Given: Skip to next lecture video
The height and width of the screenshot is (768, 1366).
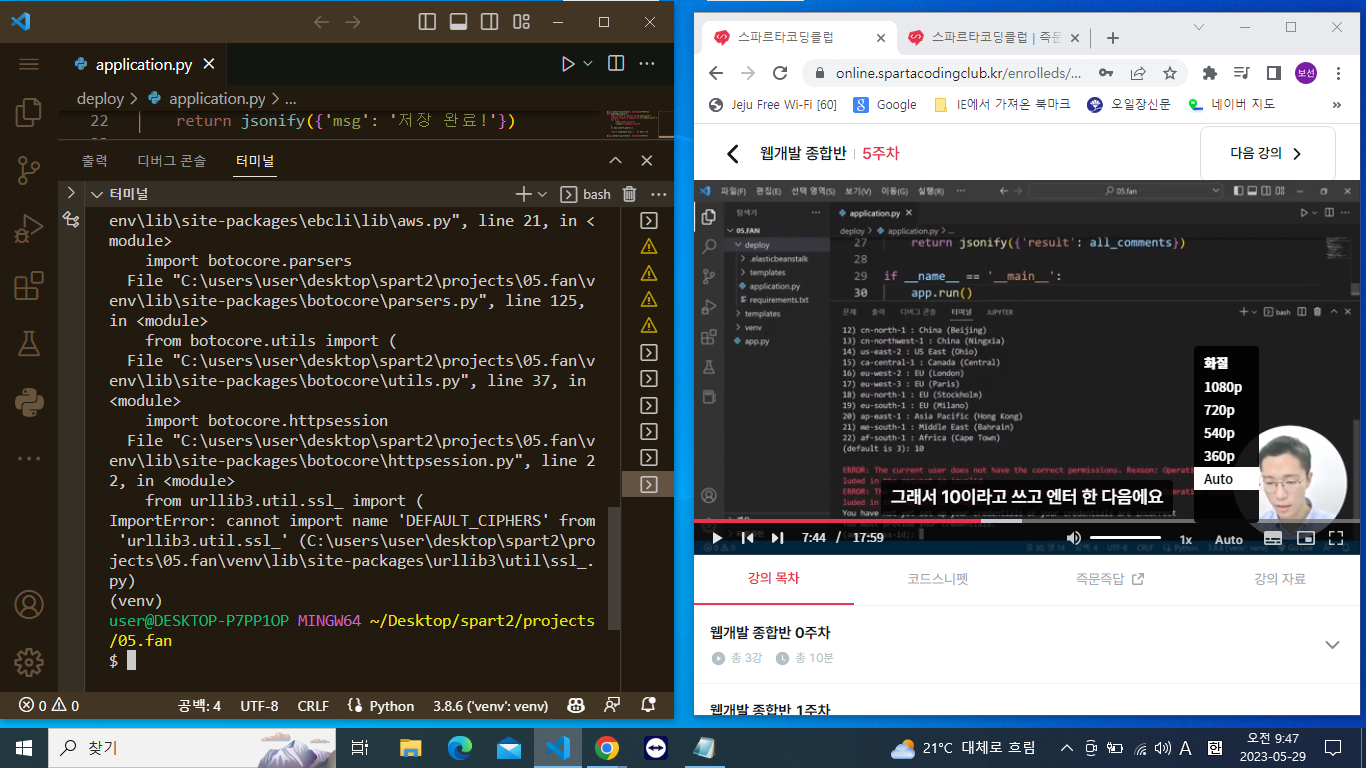Looking at the screenshot, I should (x=777, y=538).
